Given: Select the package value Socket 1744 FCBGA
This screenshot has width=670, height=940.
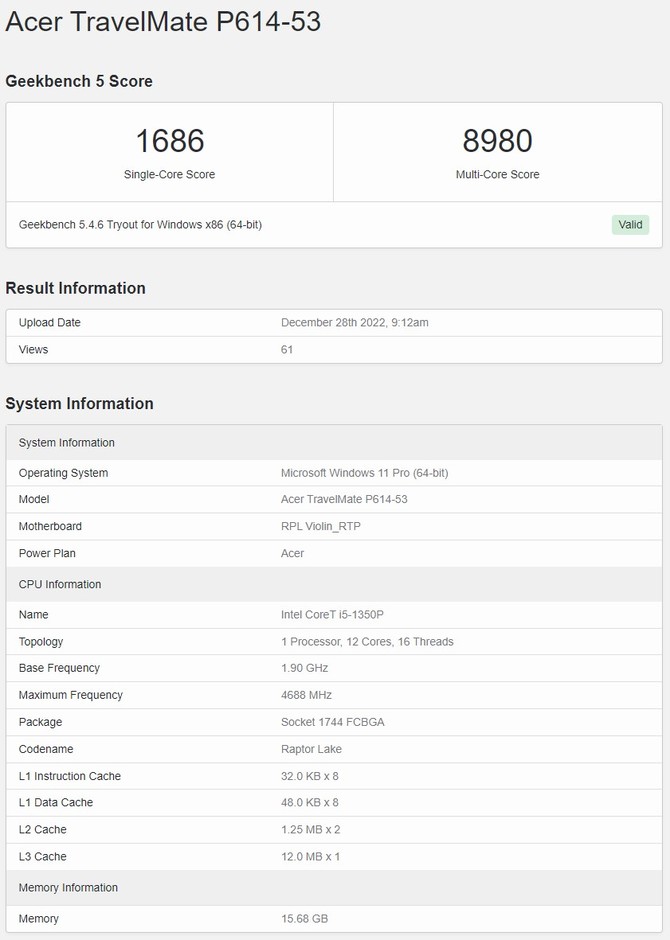Looking at the screenshot, I should click(x=333, y=722).
